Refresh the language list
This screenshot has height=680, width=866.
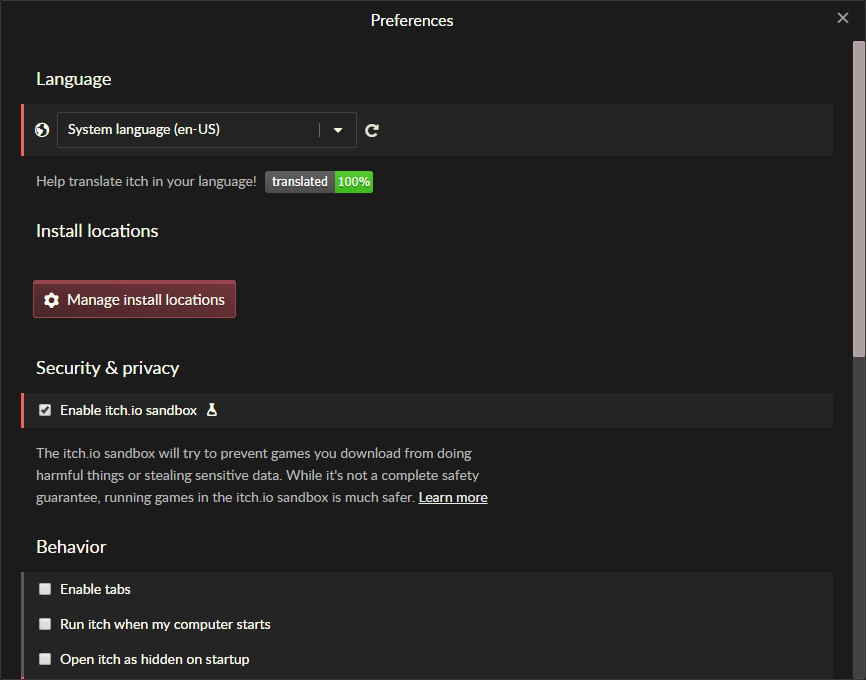pos(371,129)
